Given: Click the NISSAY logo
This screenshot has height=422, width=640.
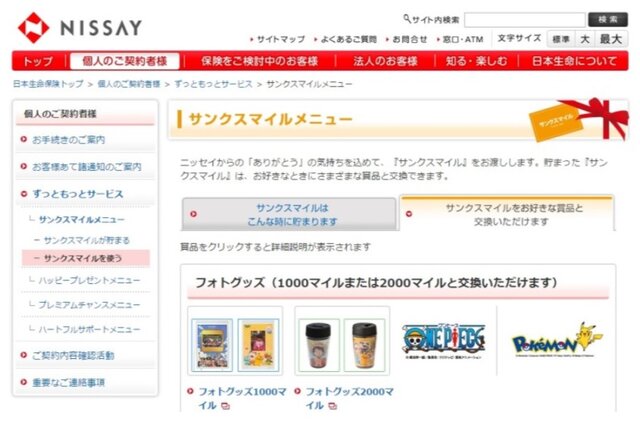Looking at the screenshot, I should pos(80,28).
